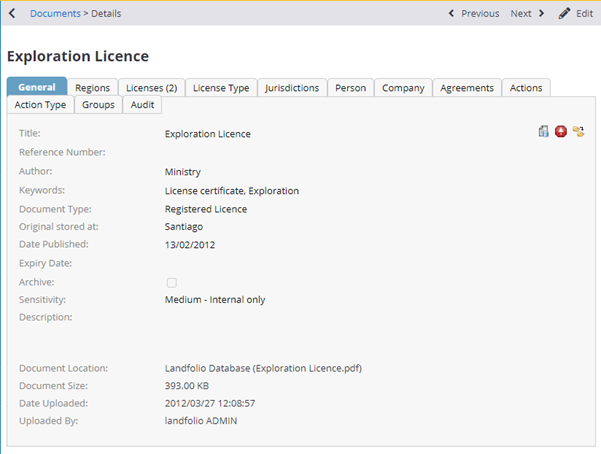Click the Exploration Licence page heading

click(78, 56)
